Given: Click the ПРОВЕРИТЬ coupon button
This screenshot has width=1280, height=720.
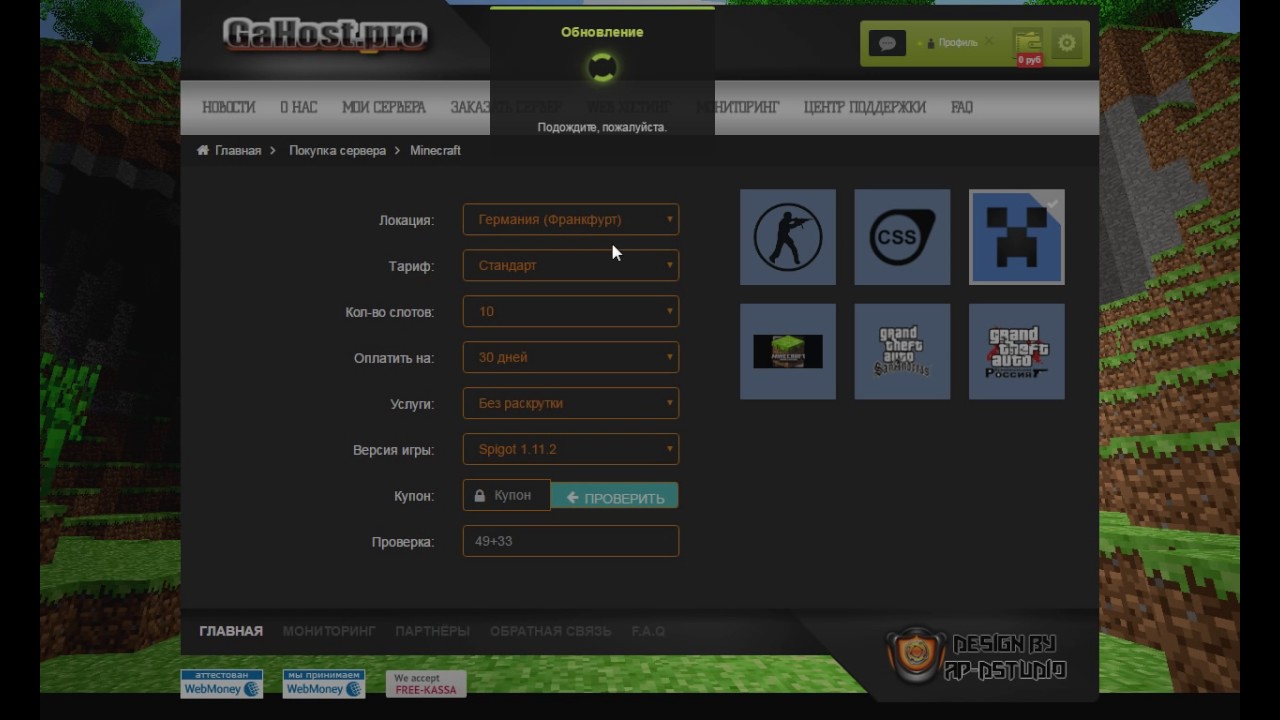Looking at the screenshot, I should 615,497.
